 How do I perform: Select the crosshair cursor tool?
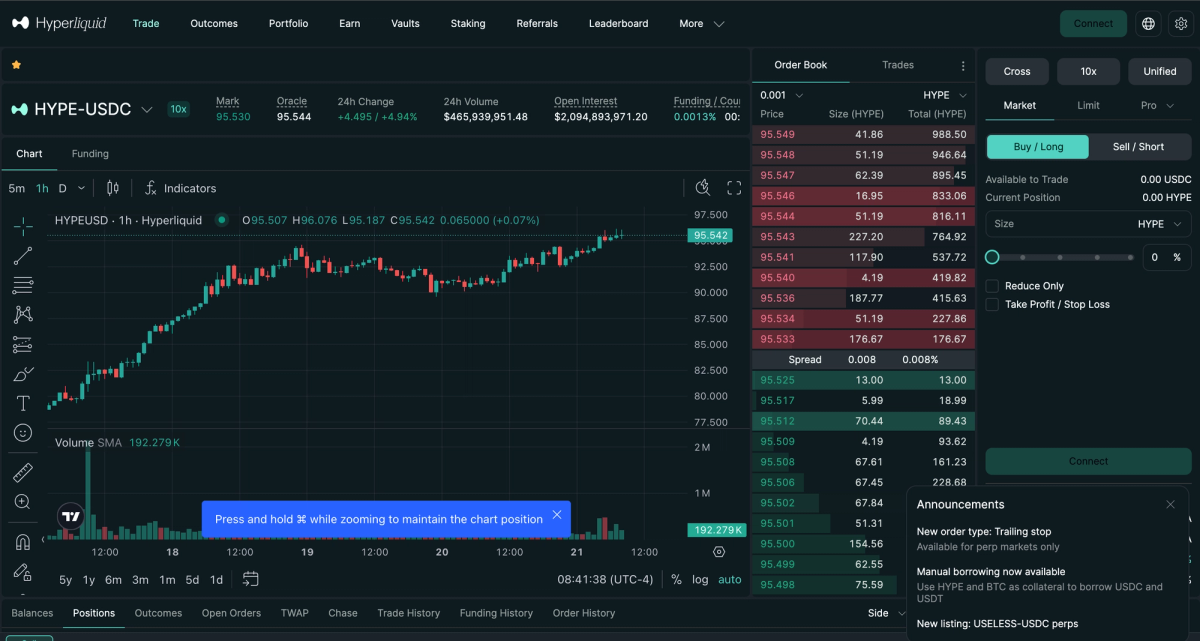[x=23, y=226]
